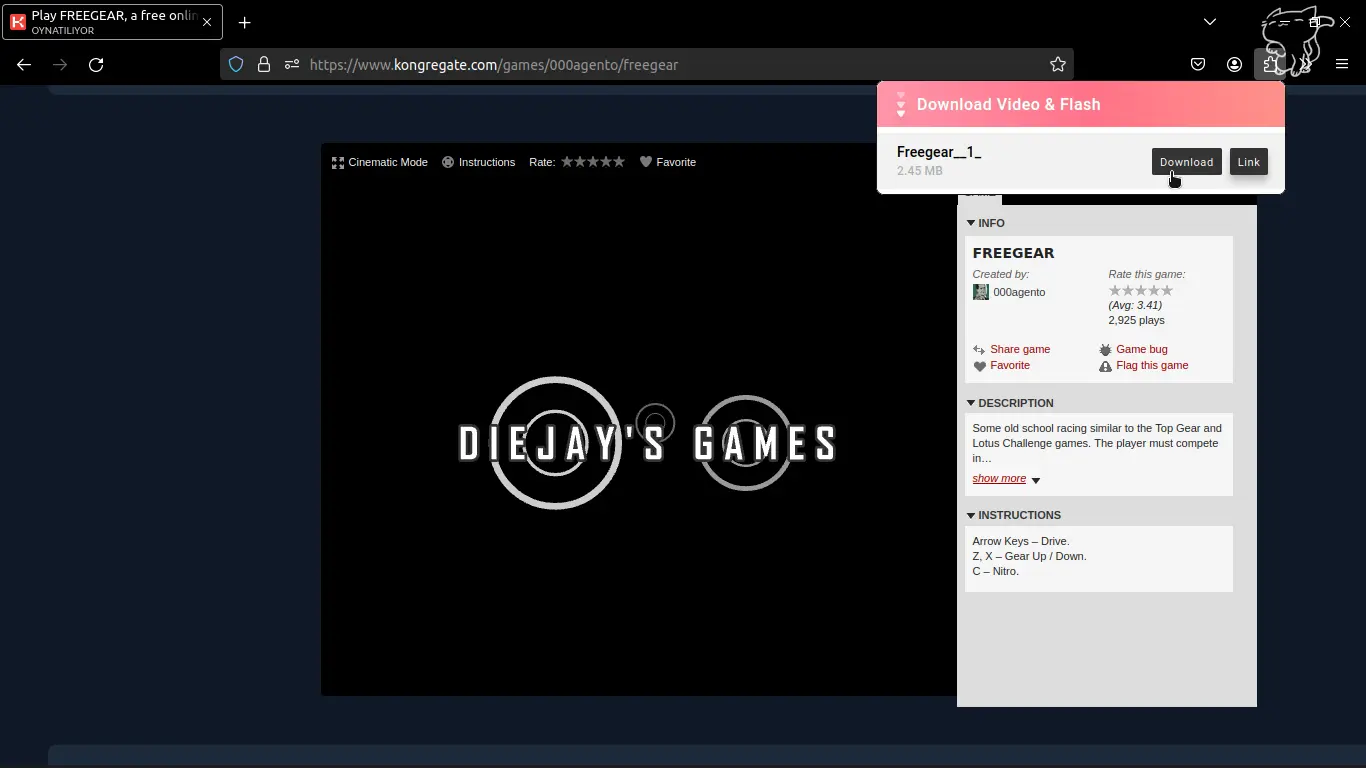The height and width of the screenshot is (768, 1366).
Task: Open the tracking protection shield icon
Action: [x=236, y=65]
